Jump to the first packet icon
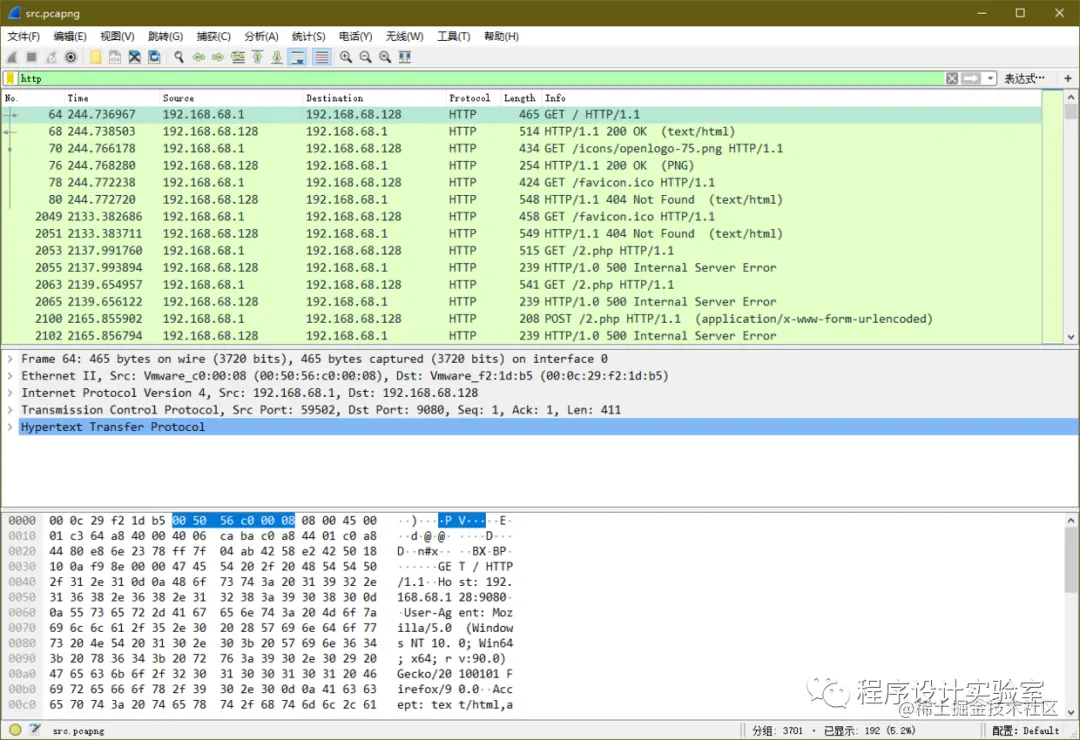The width and height of the screenshot is (1080, 740). tap(257, 57)
